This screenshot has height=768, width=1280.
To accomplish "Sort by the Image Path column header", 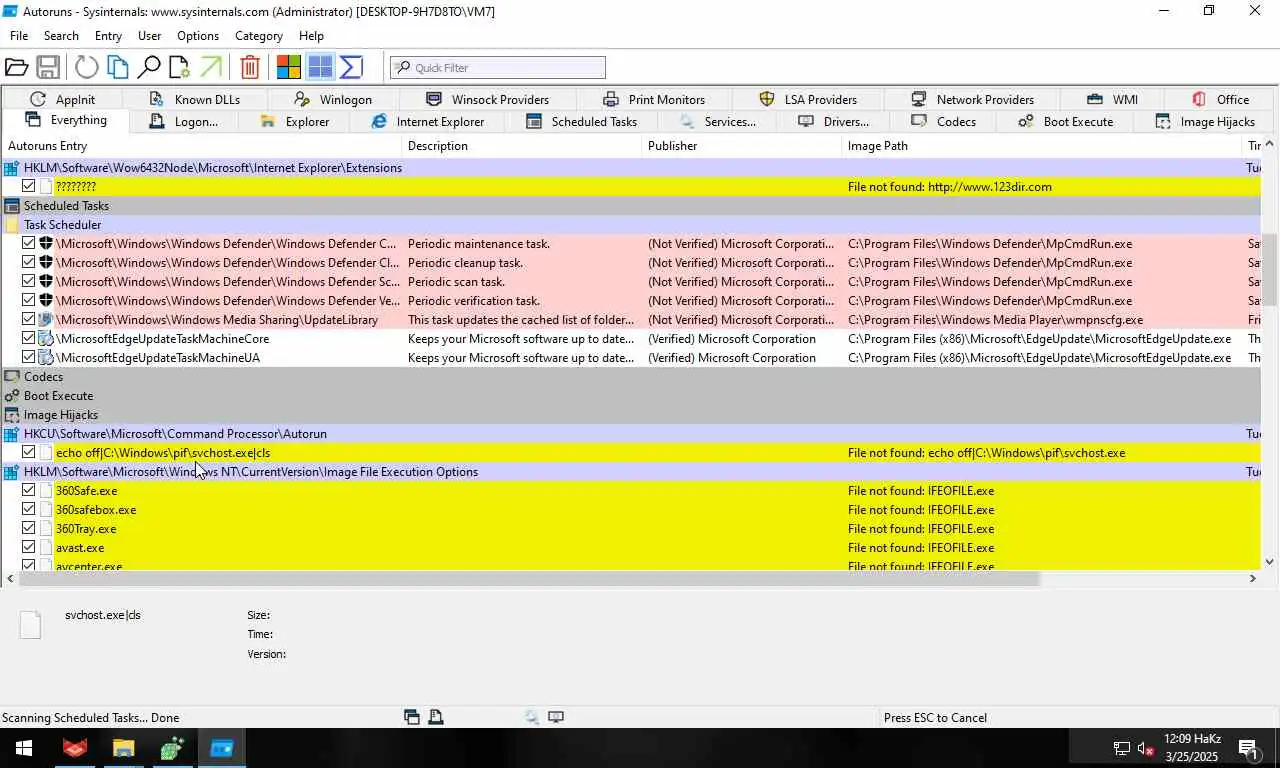I will [1042, 146].
